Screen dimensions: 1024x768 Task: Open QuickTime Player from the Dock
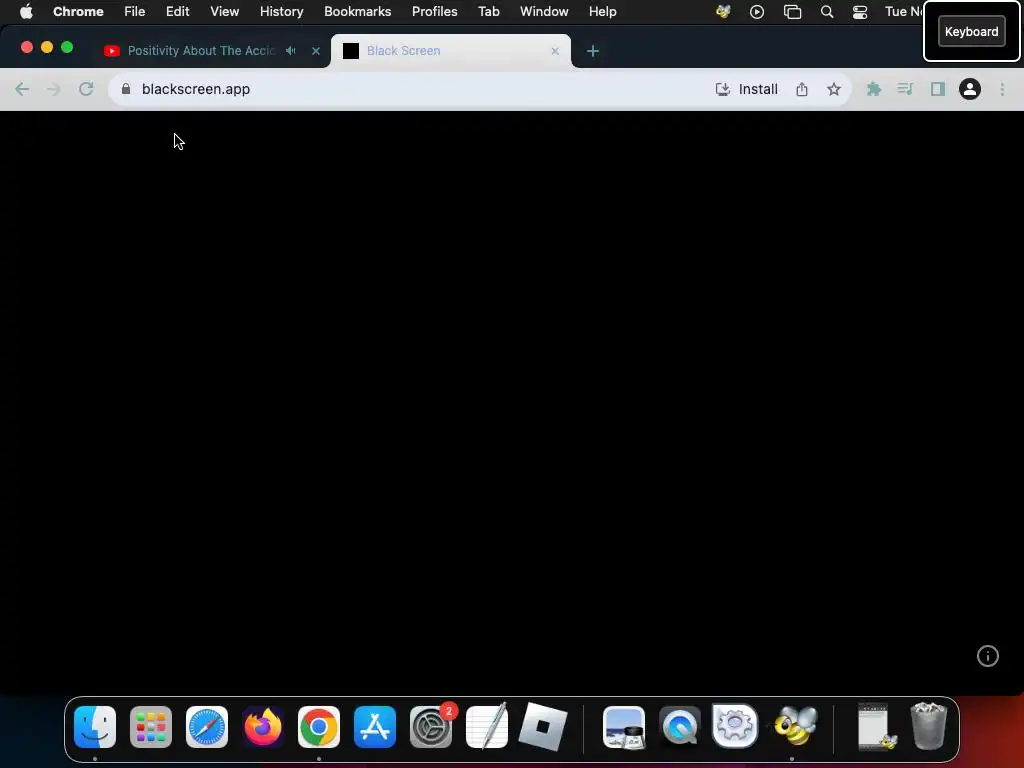coord(680,726)
